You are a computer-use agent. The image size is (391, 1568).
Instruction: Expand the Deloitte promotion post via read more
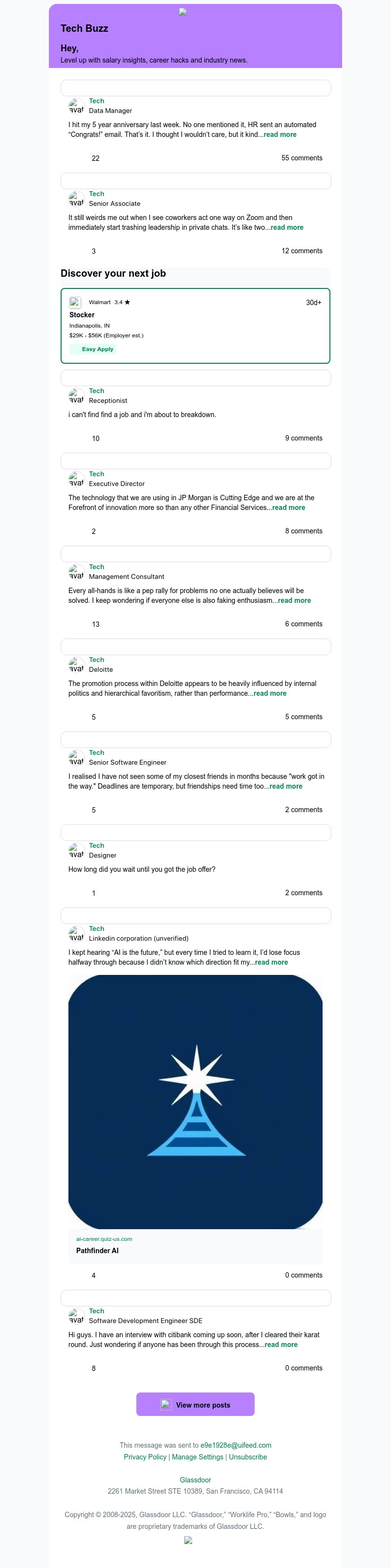coord(269,693)
